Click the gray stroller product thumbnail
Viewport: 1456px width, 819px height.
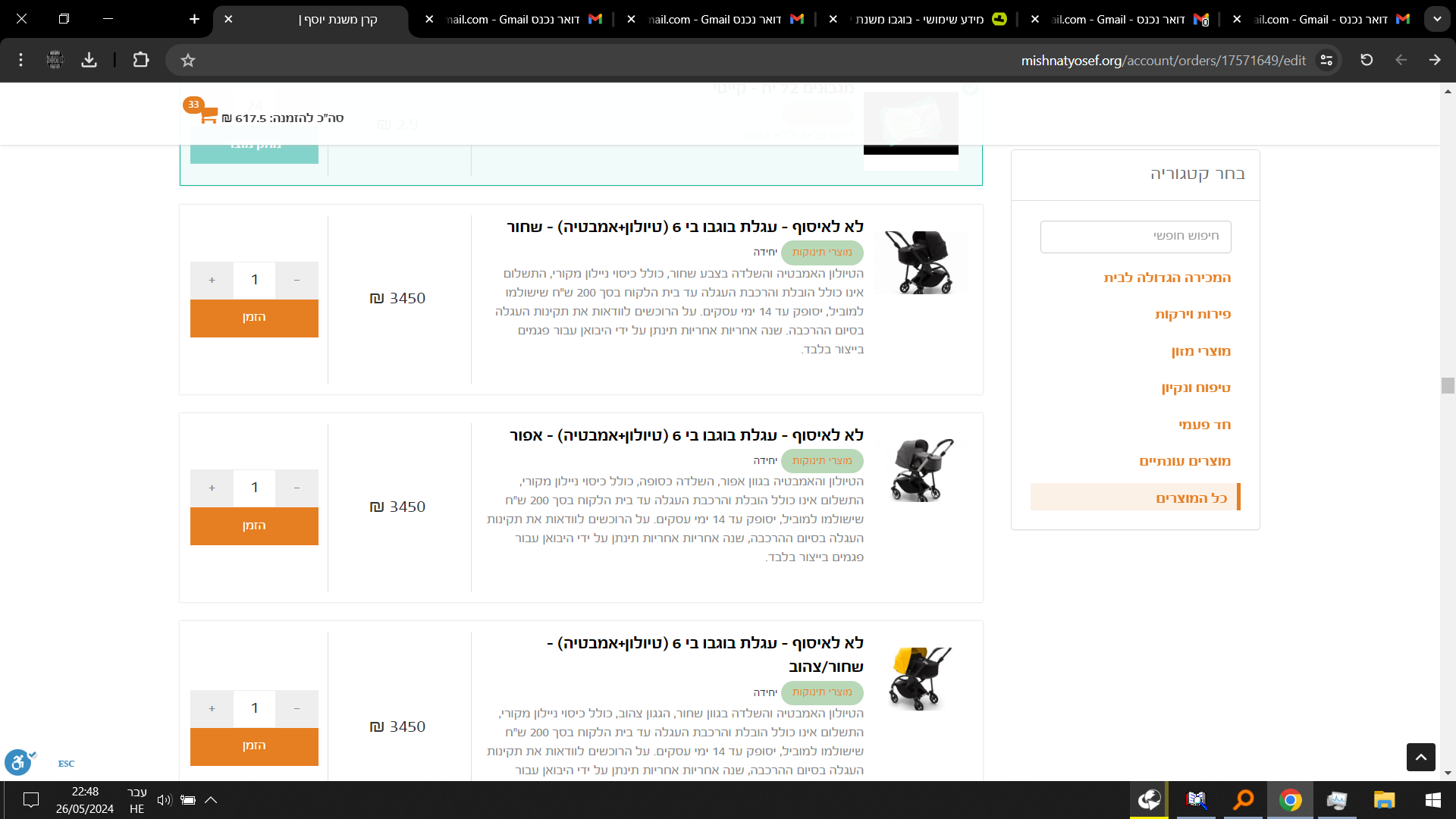click(921, 469)
